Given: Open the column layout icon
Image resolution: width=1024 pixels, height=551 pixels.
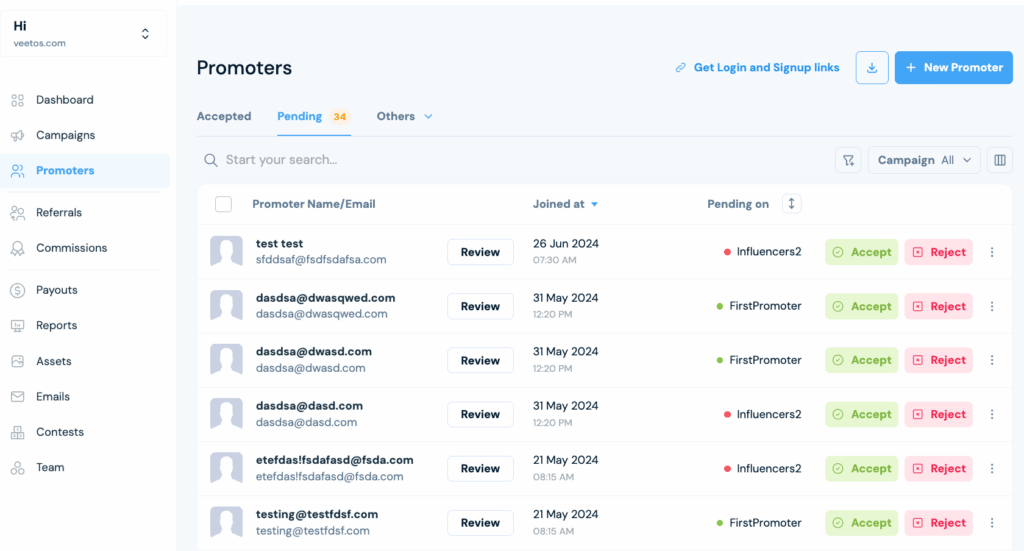Looking at the screenshot, I should 1000,160.
